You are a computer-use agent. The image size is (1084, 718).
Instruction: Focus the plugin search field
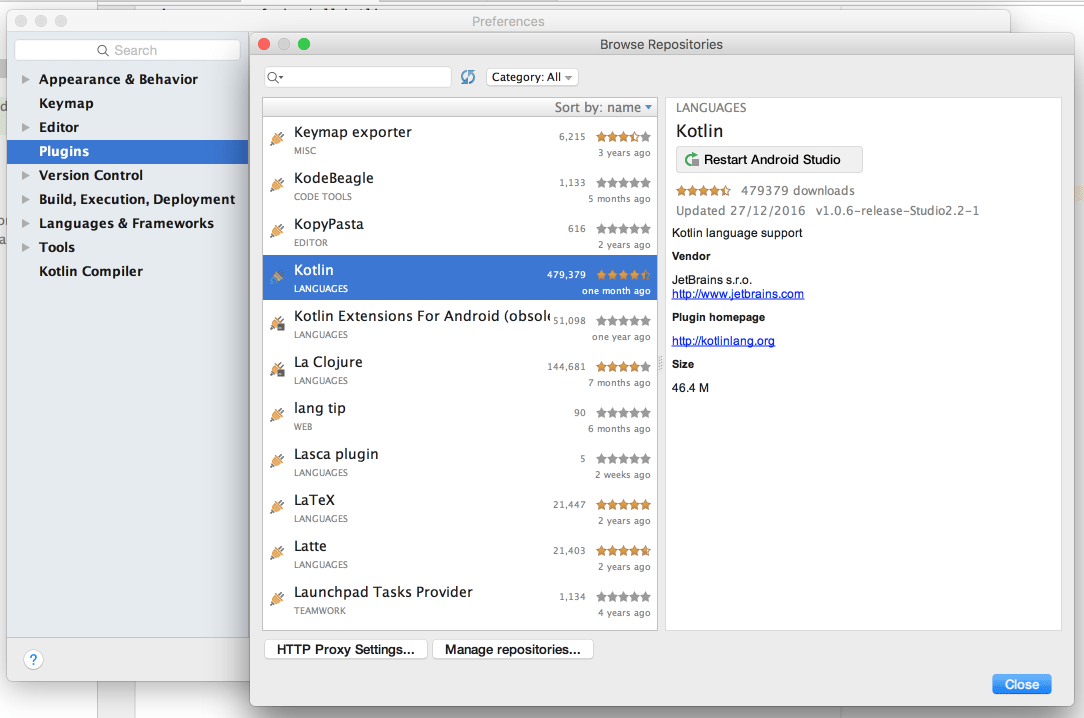point(358,77)
